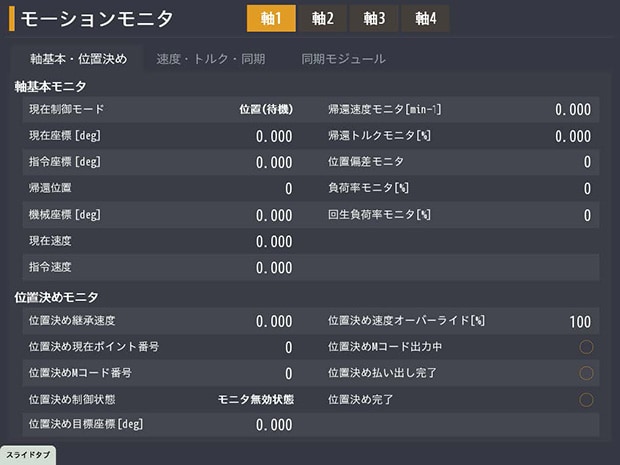This screenshot has width=620, height=465.
Task: Click the 位置決め制御状態 value モニタ無効状態
Action: pyautogui.click(x=256, y=399)
